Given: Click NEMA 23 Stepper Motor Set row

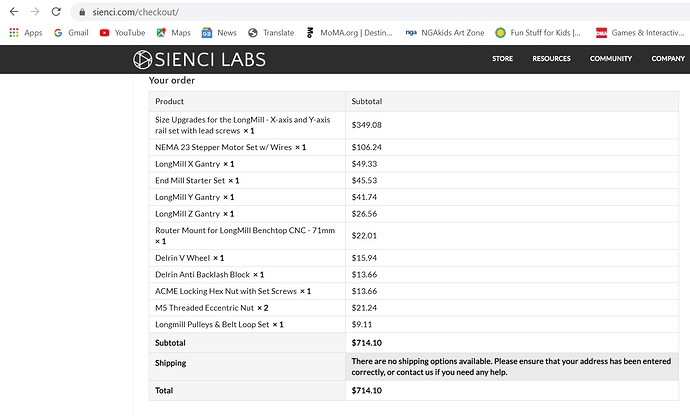Looking at the screenshot, I should pyautogui.click(x=414, y=147).
